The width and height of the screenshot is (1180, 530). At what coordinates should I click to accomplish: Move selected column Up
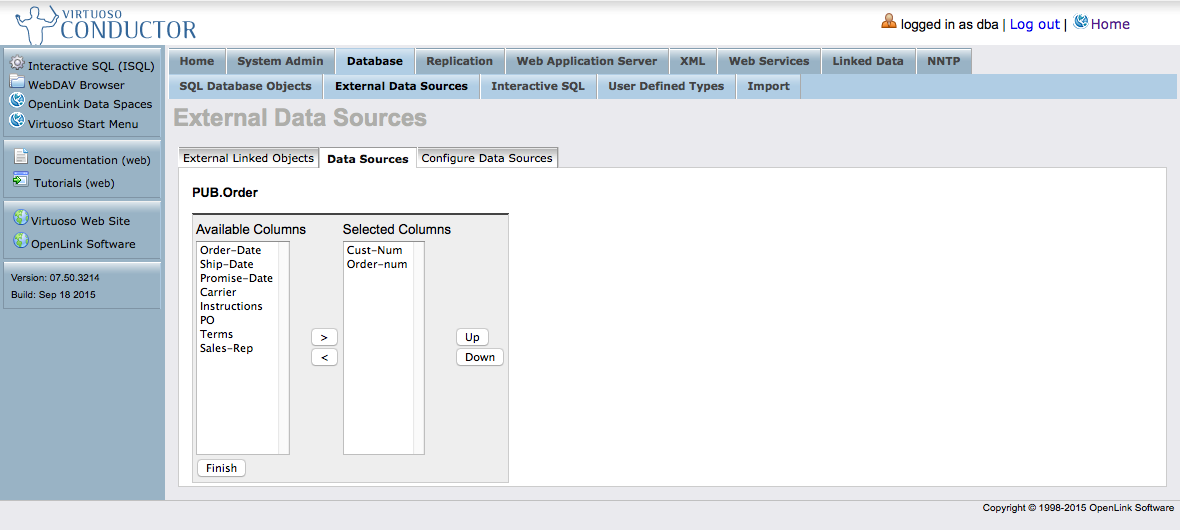click(472, 337)
